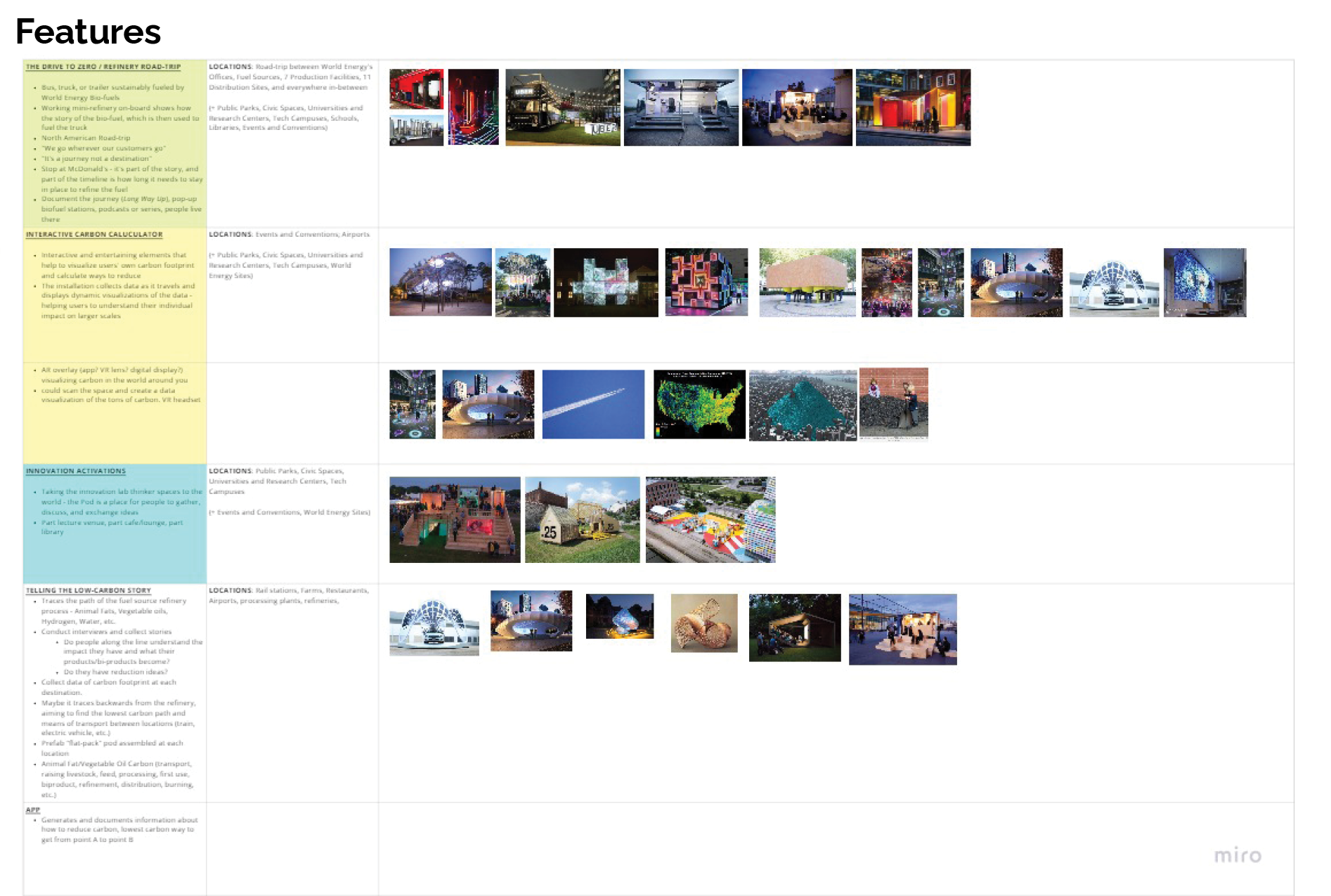Click the 'North American Road-trip' bullet
The image size is (1331, 896).
pos(86,138)
